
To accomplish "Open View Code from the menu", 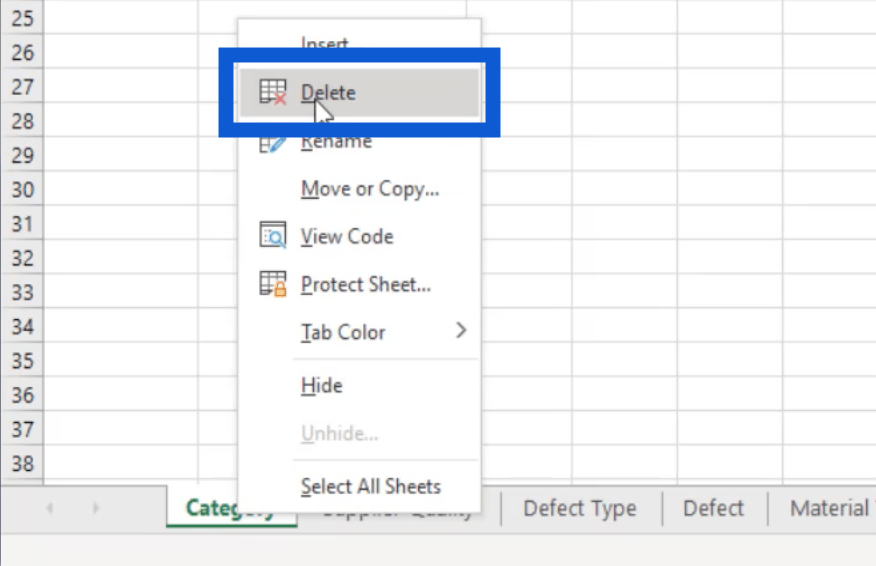I will tap(359, 237).
